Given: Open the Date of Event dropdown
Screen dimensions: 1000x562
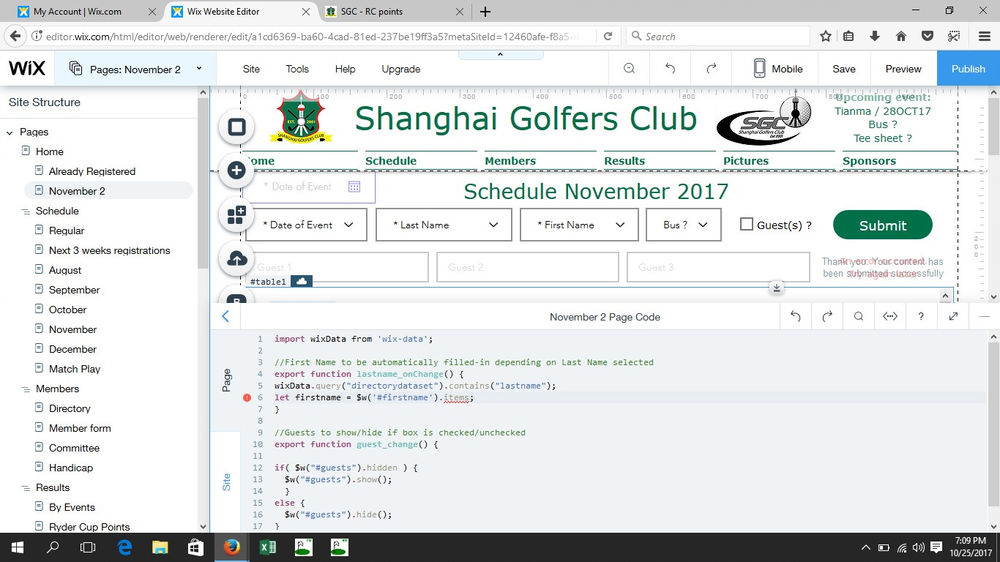Looking at the screenshot, I should pyautogui.click(x=306, y=225).
